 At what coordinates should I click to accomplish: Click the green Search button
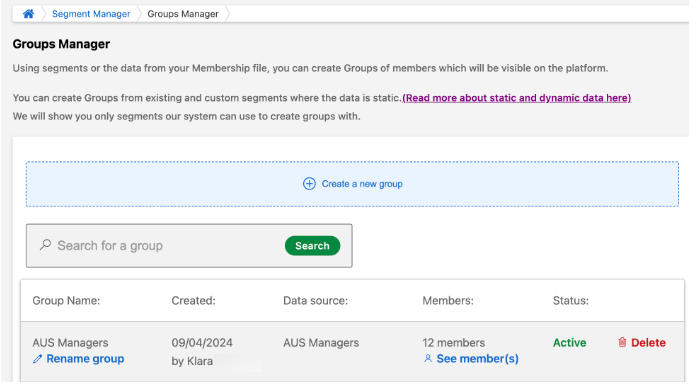tap(312, 246)
